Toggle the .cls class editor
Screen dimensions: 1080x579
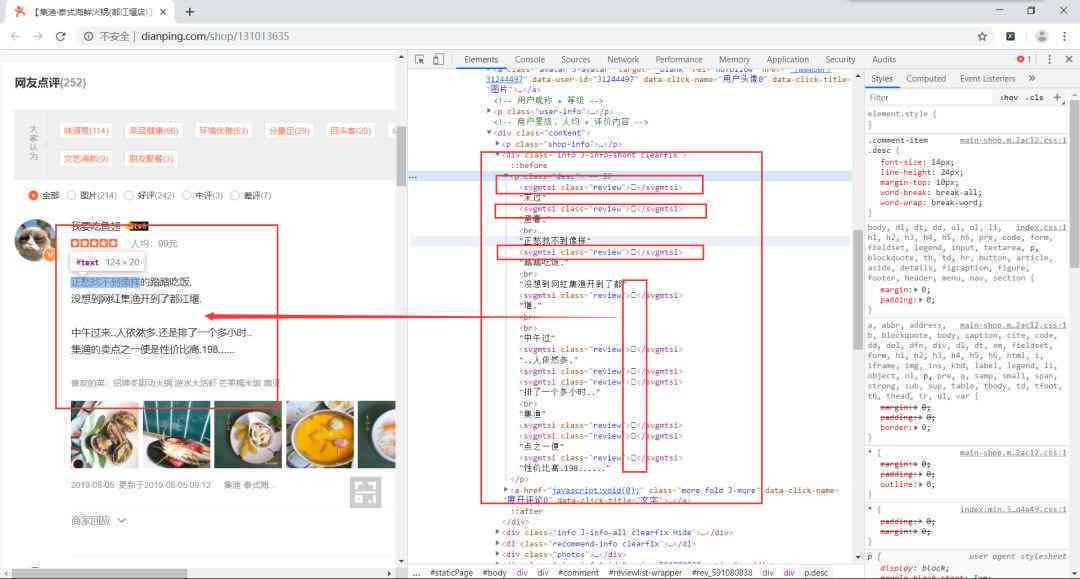1035,98
